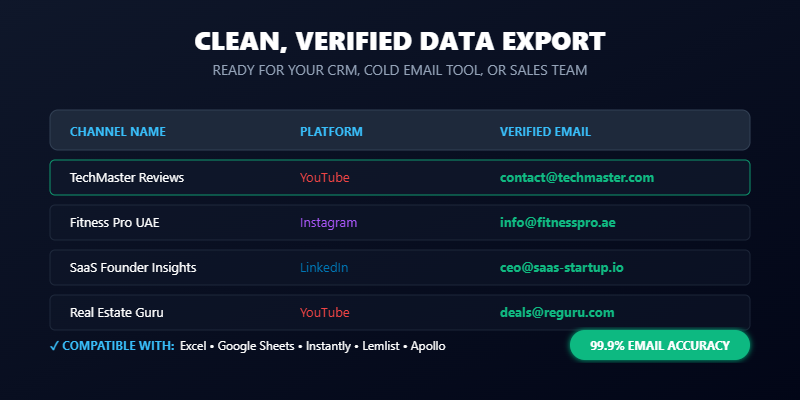Image resolution: width=800 pixels, height=400 pixels.
Task: Click the Instagram platform label
Action: 329,222
